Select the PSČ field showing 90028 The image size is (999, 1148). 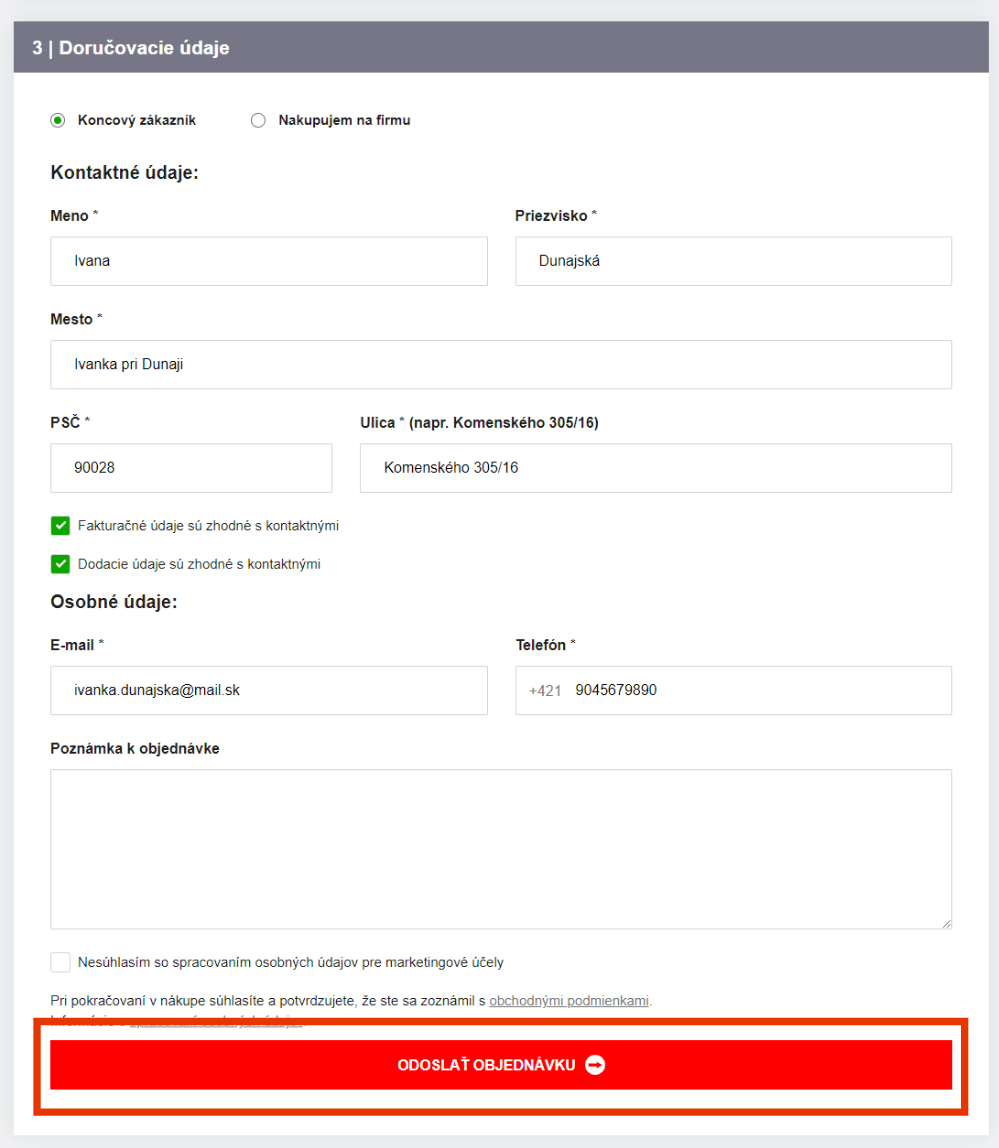[x=190, y=468]
